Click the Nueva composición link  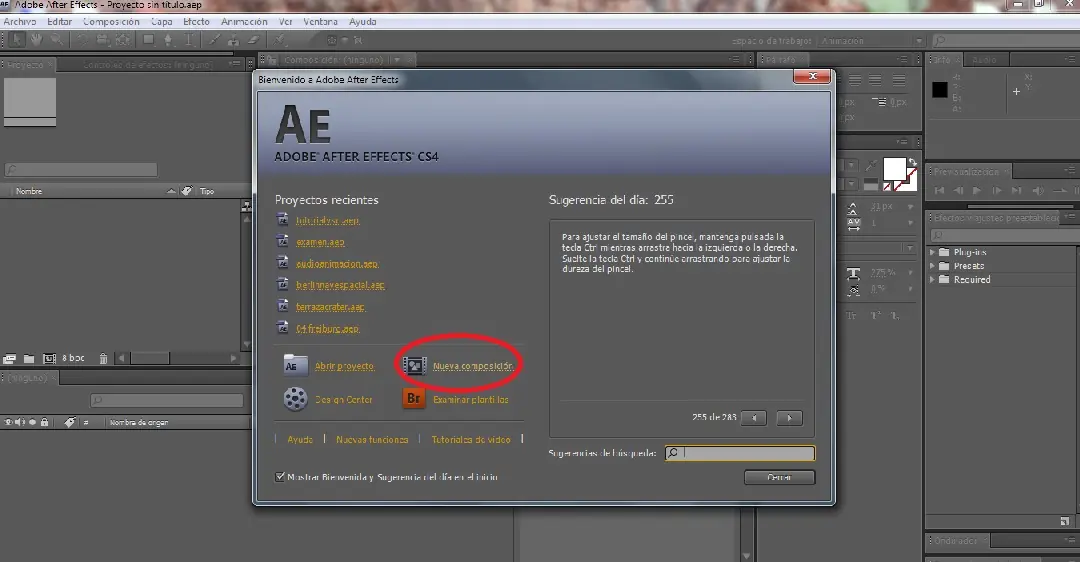(x=473, y=366)
